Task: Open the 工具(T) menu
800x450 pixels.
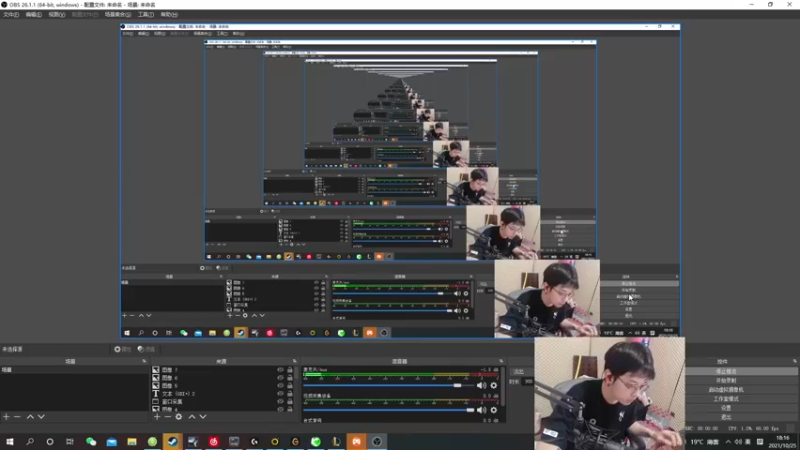Action: click(146, 15)
